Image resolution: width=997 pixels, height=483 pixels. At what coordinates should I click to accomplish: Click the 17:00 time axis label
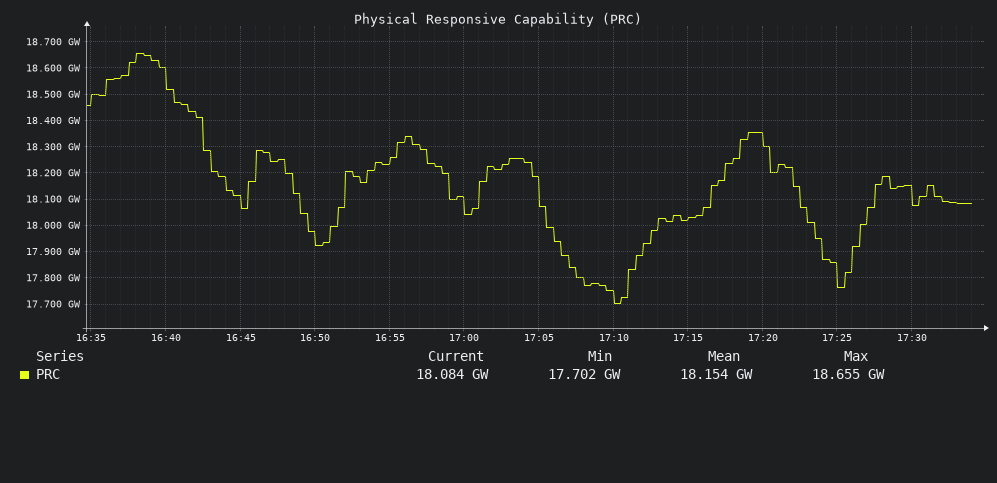(464, 338)
